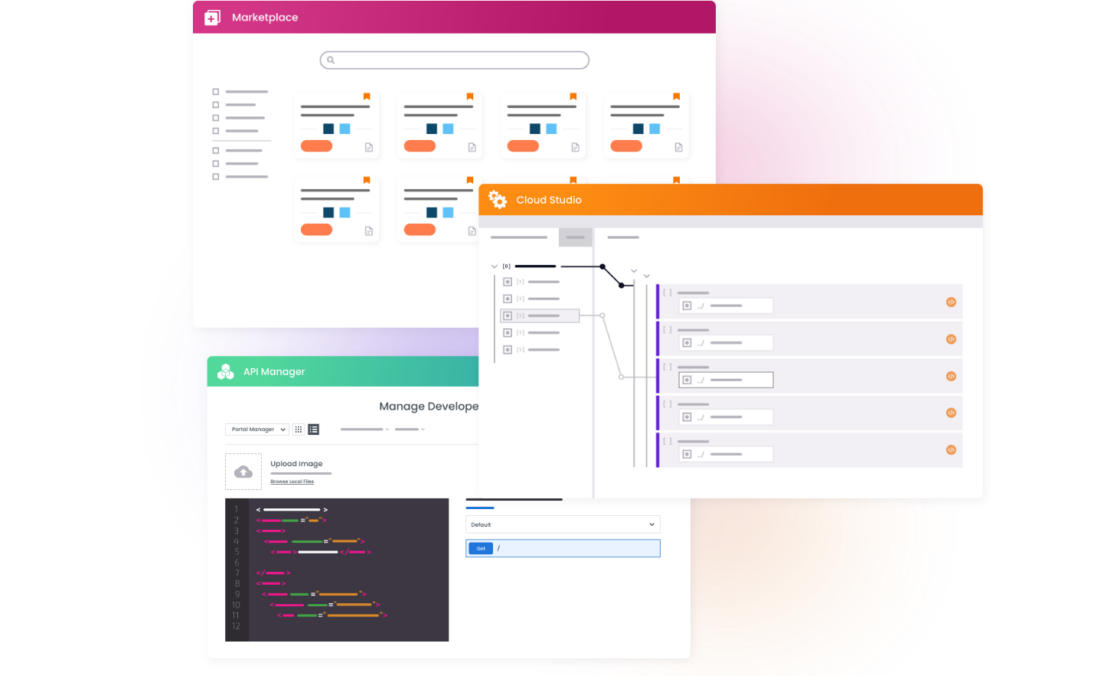Click the Marketplace search bar
Image resolution: width=1120 pixels, height=676 pixels.
(454, 60)
